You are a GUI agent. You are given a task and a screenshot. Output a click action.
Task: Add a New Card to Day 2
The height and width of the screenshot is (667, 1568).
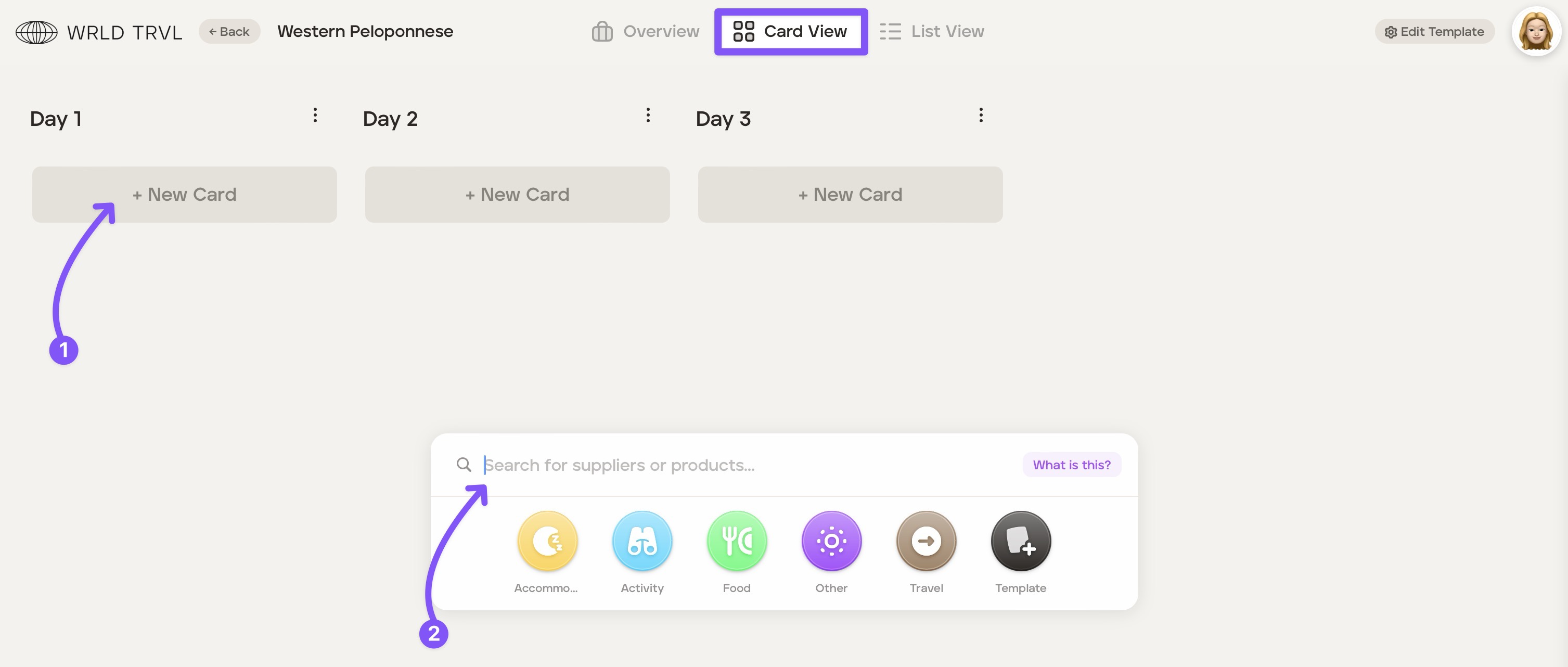517,194
